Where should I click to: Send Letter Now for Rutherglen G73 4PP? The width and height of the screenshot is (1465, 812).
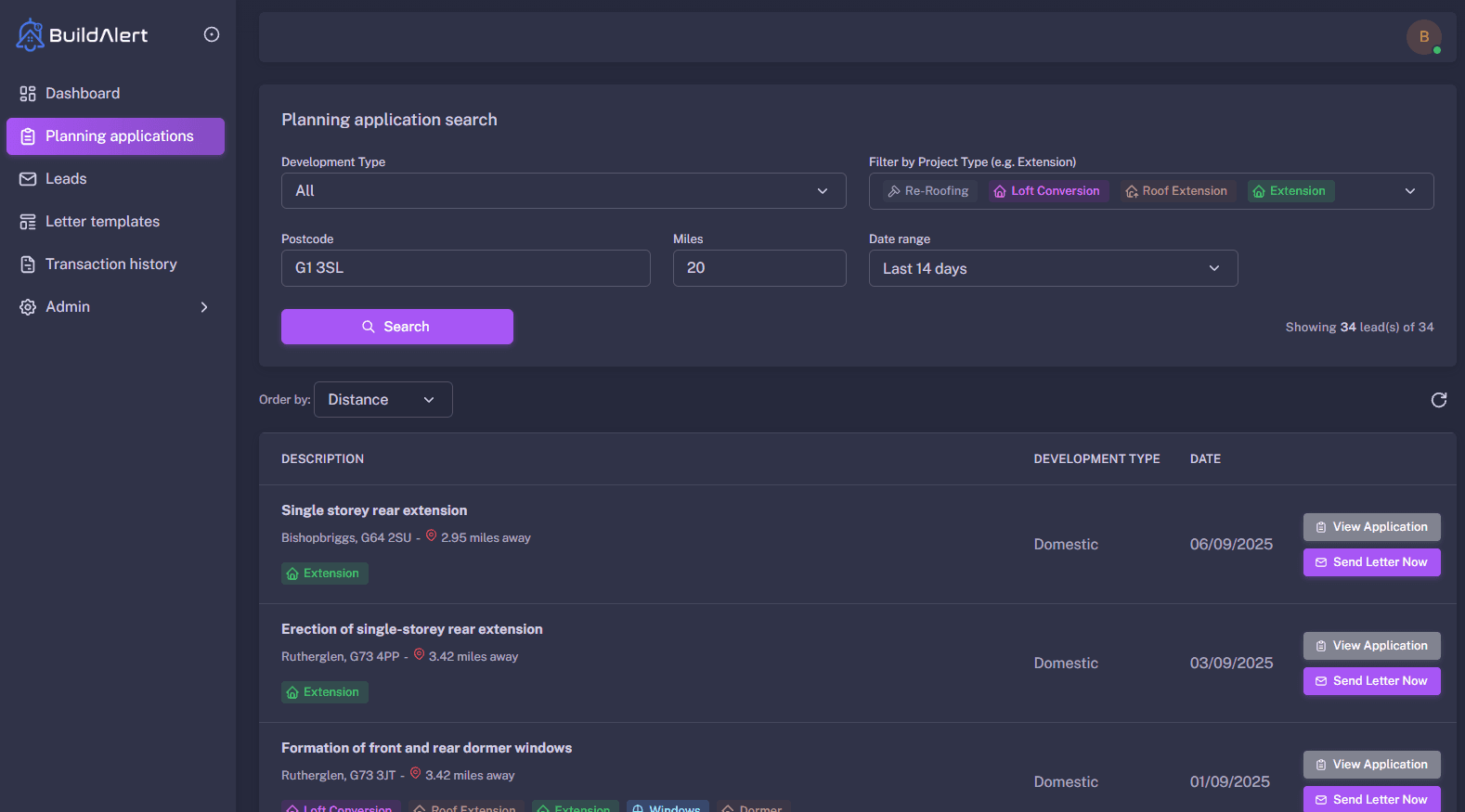[1371, 681]
